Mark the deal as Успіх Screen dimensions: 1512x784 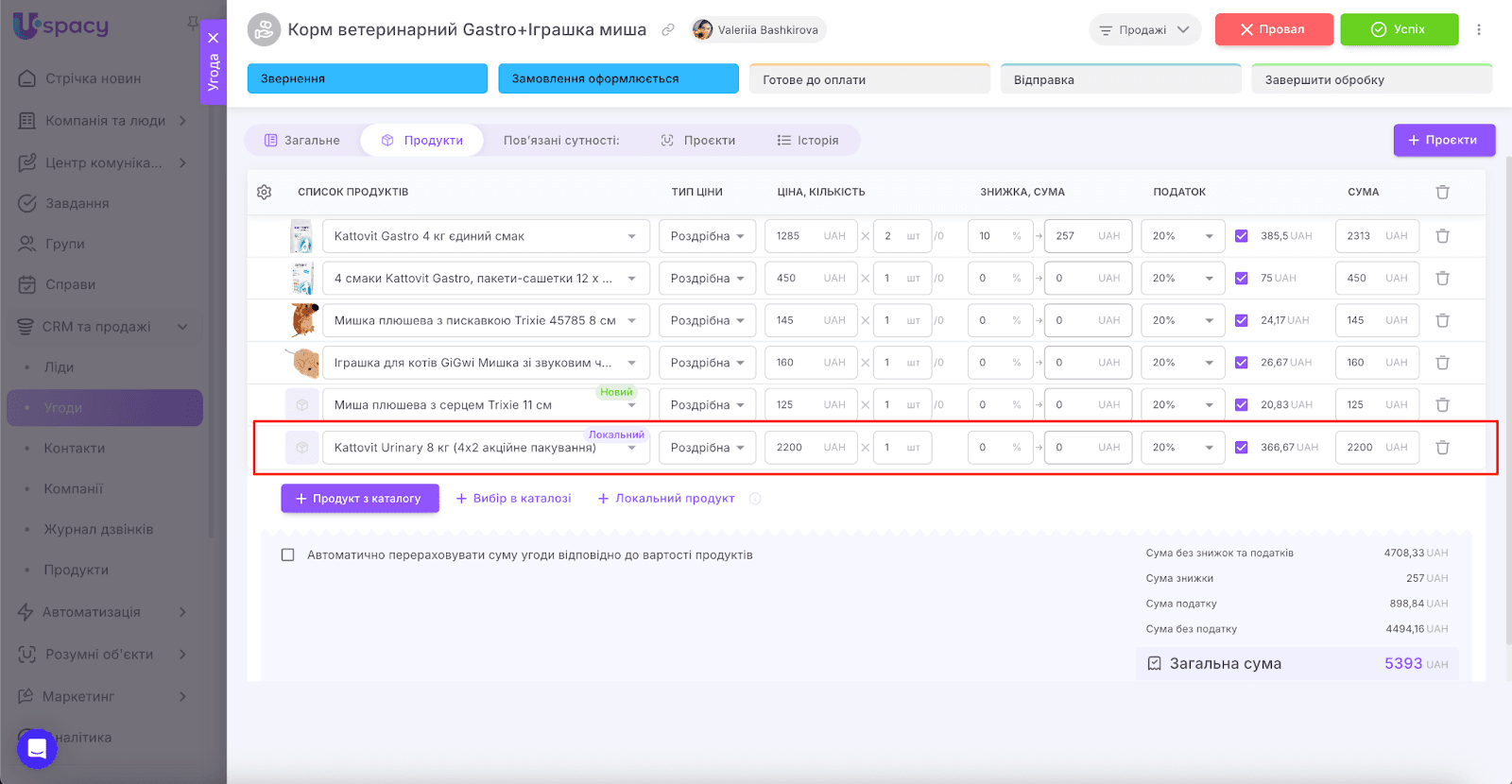point(1399,29)
